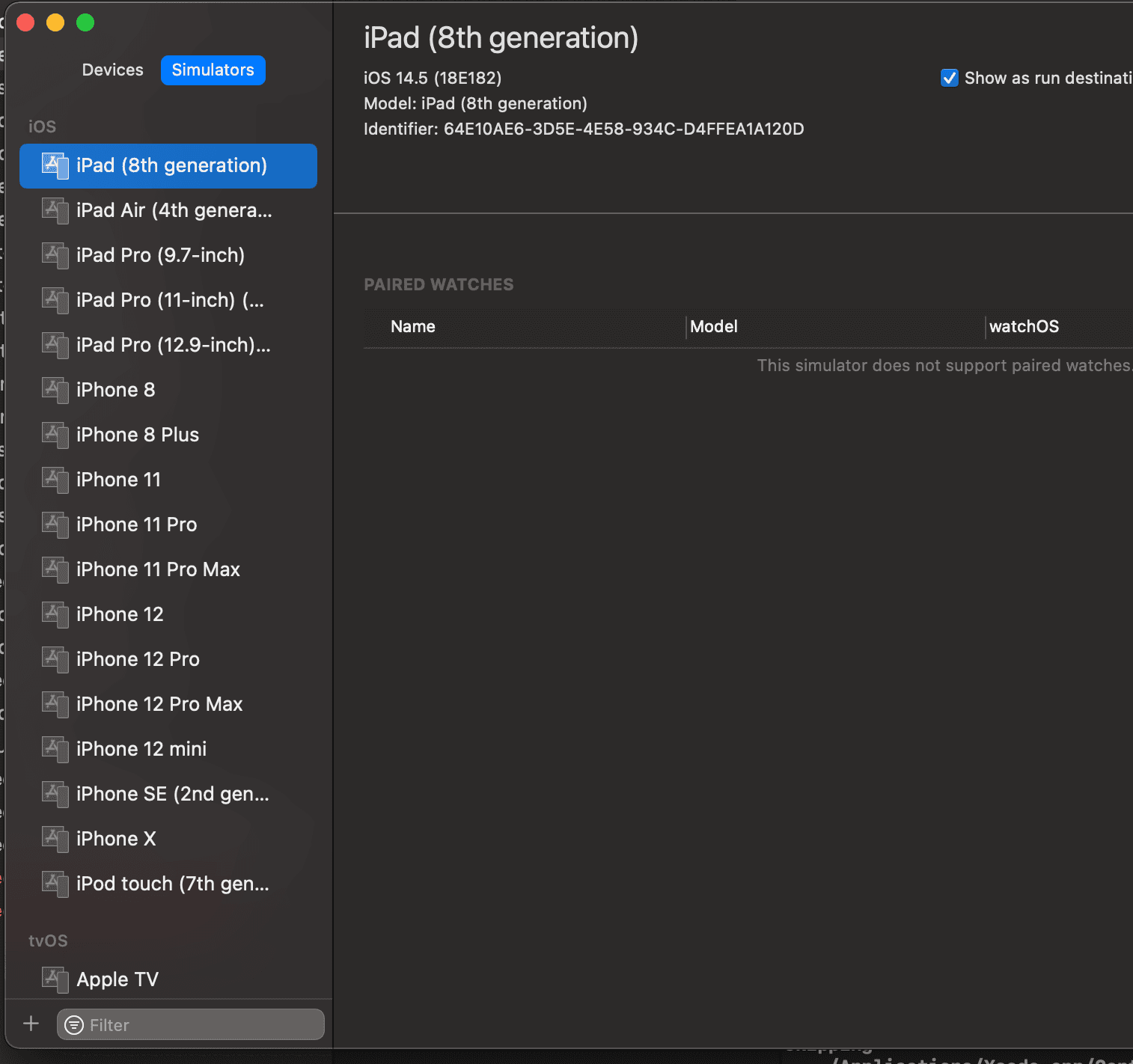Viewport: 1133px width, 1064px height.
Task: Click the iPhone 8 simulator icon
Action: (x=55, y=390)
